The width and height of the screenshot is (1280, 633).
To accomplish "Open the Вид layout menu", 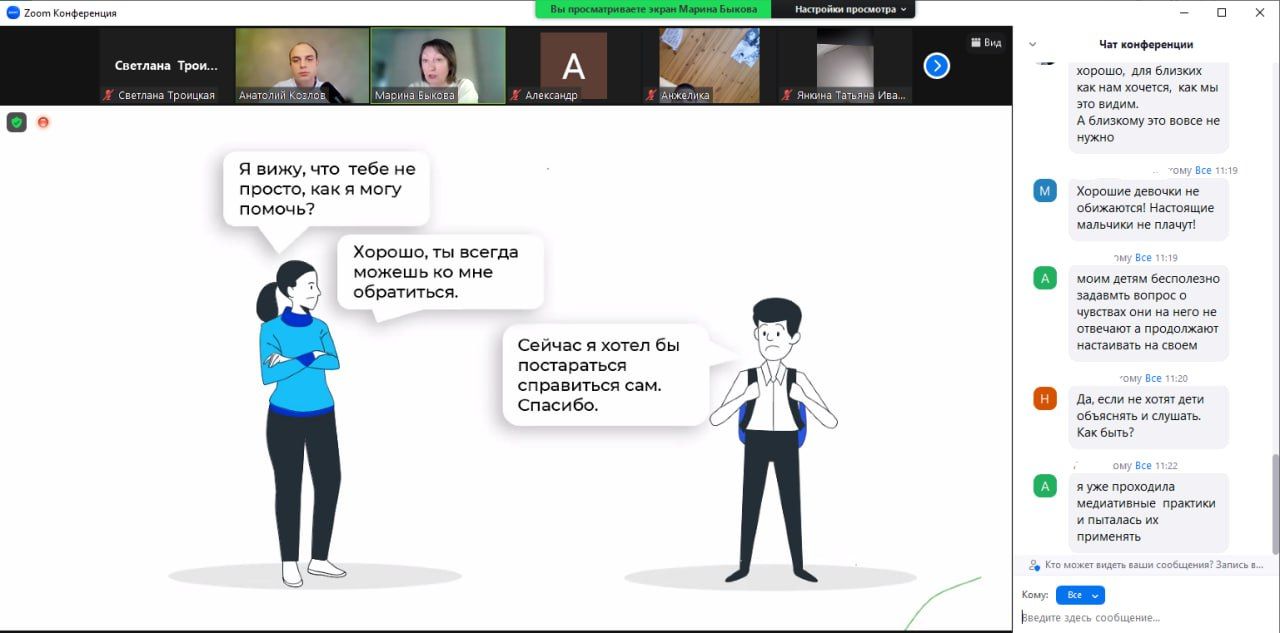I will [x=985, y=43].
